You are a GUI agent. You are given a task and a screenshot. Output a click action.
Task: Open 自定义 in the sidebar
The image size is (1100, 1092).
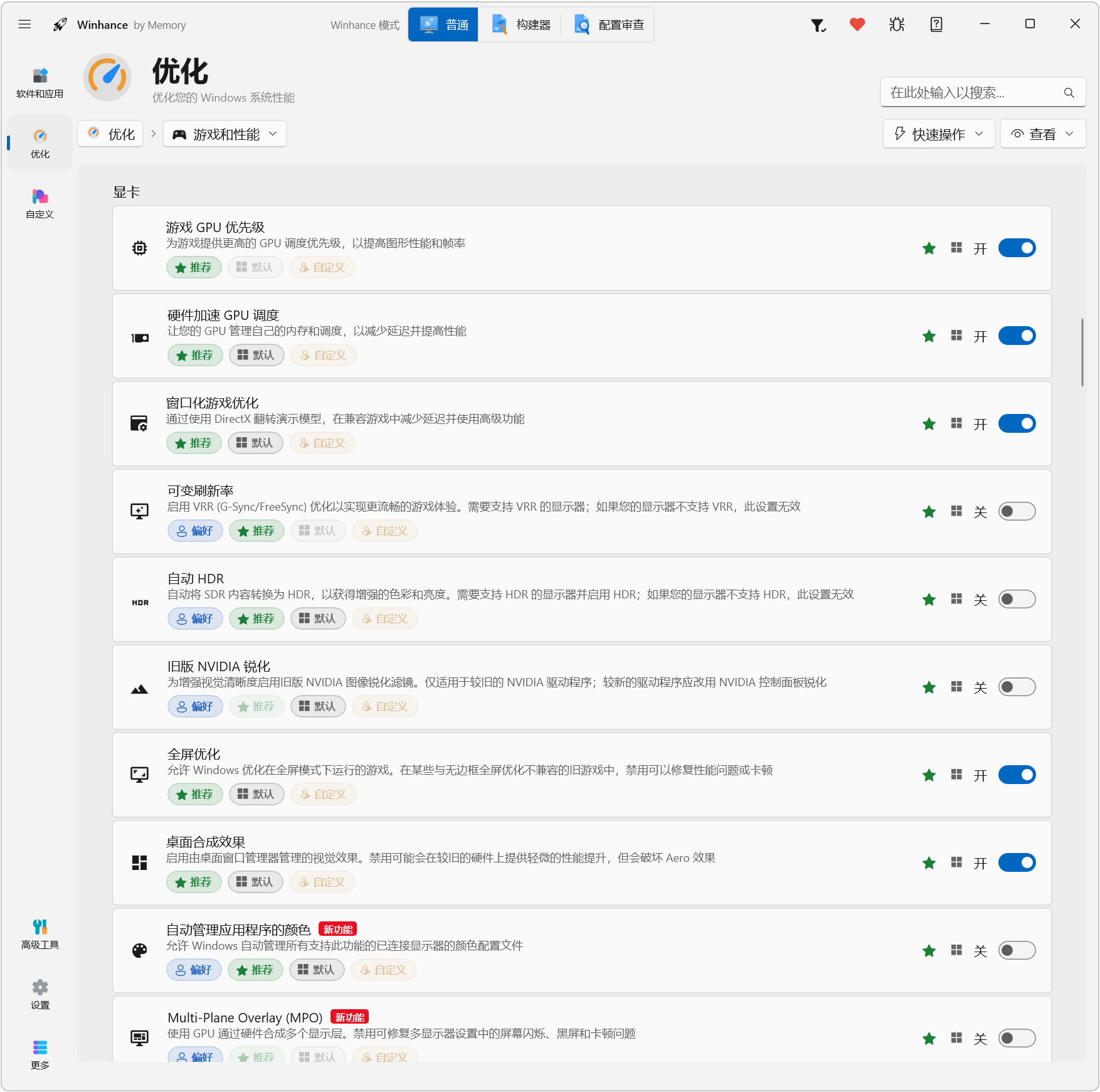40,204
